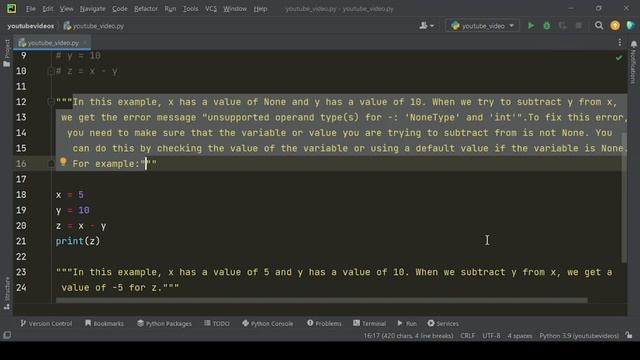Image resolution: width=640 pixels, height=360 pixels.
Task: Click the editor vertical scrollbar
Action: tap(624, 198)
